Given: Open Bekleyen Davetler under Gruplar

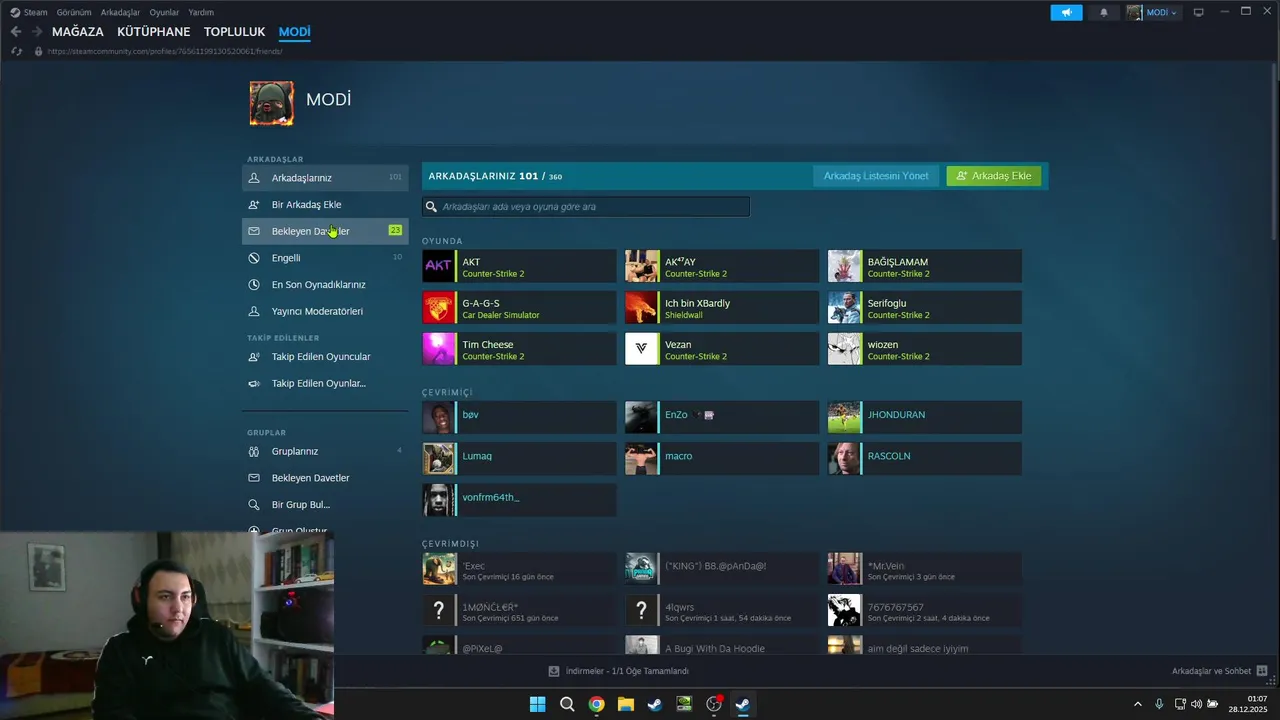Looking at the screenshot, I should coord(325,478).
